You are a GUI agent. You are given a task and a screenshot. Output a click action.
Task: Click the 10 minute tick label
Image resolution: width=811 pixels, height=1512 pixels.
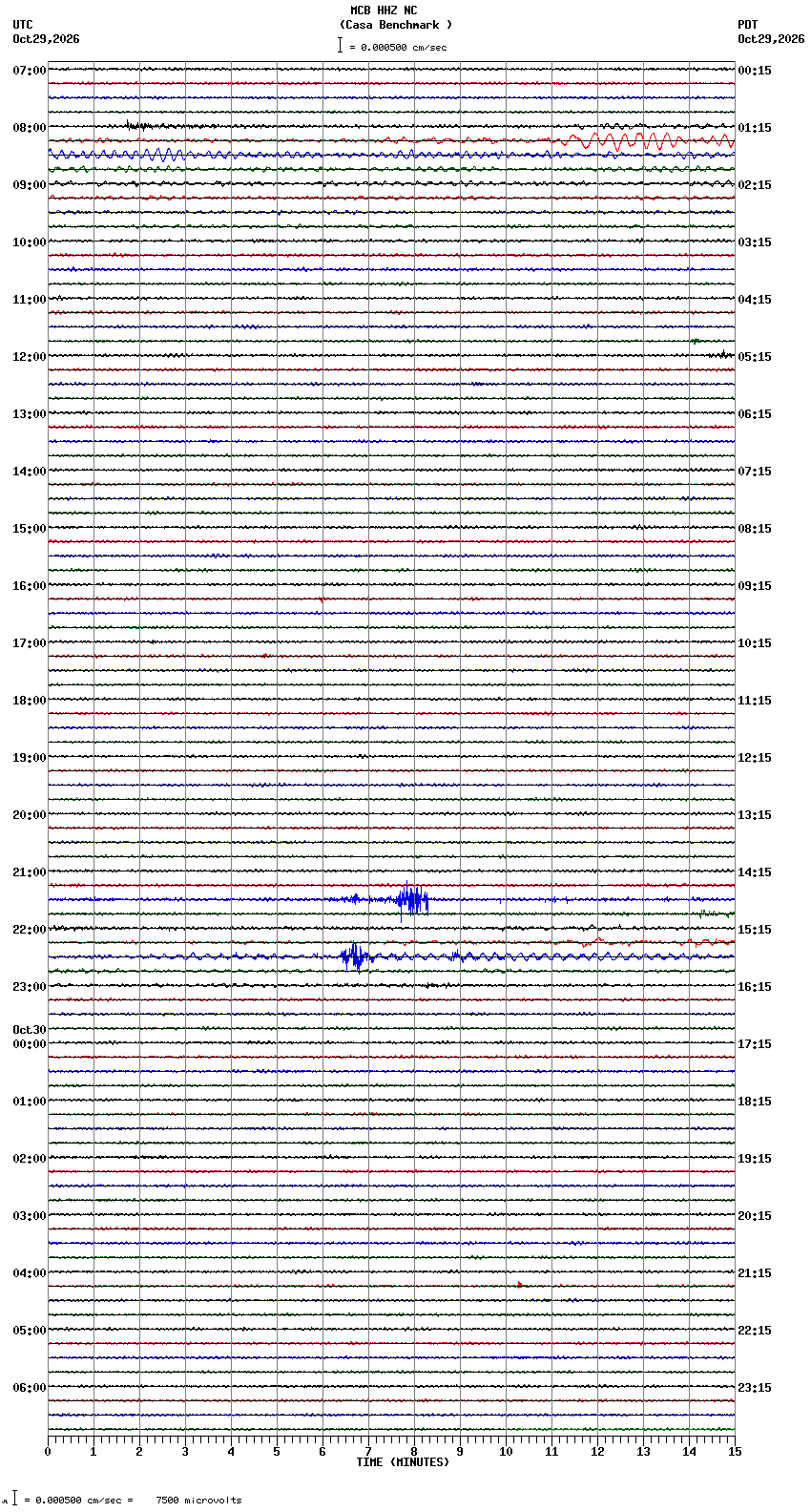(506, 1452)
